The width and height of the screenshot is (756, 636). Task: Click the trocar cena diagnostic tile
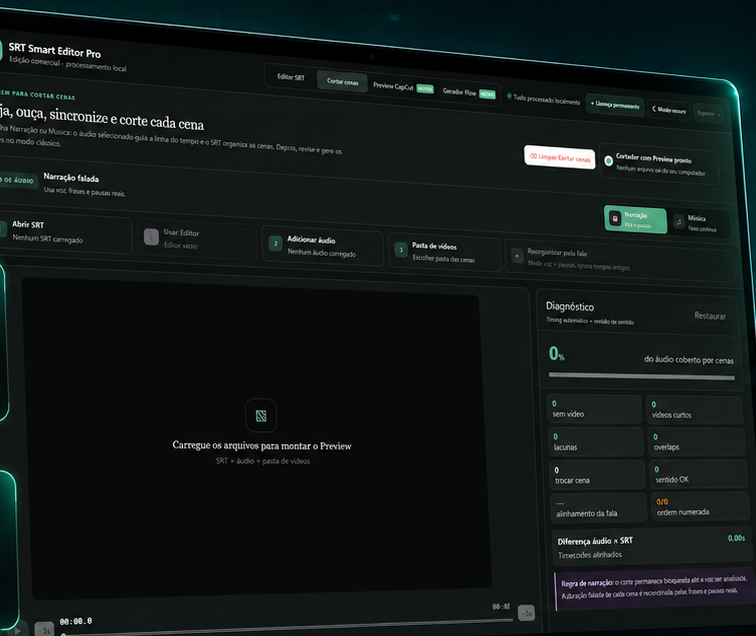tap(597, 475)
